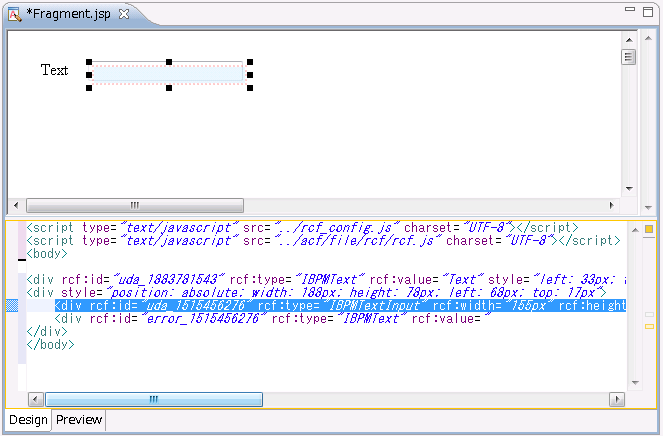This screenshot has height=436, width=663.
Task: Click the yellow annotation mark in overview ruler
Action: (649, 326)
